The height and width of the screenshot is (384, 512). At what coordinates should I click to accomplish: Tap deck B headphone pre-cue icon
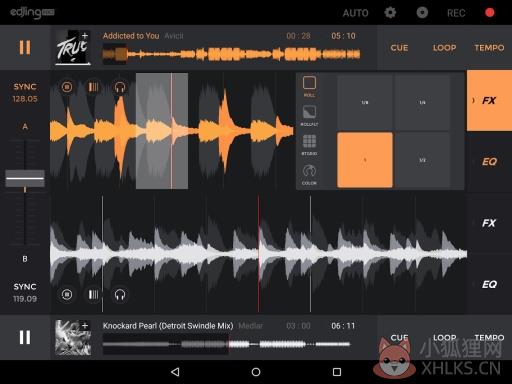coord(120,295)
